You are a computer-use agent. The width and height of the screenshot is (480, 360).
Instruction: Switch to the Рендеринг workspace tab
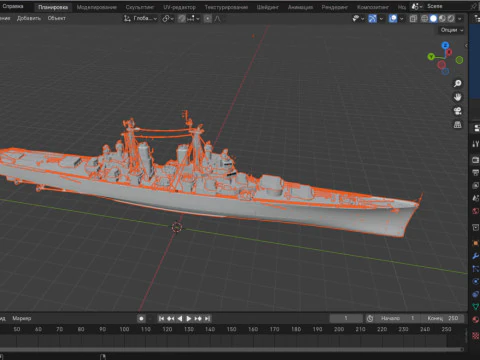tap(335, 7)
